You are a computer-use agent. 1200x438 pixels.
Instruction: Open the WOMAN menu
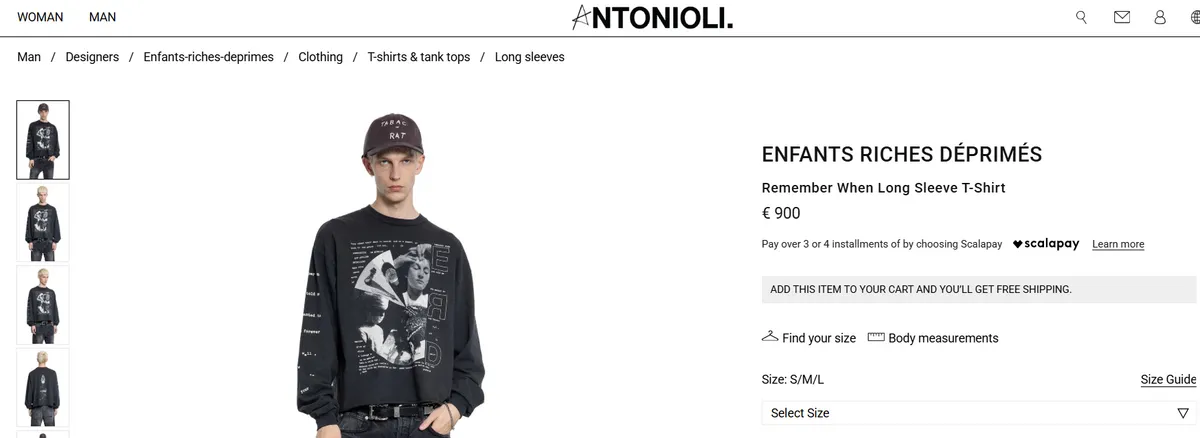coord(40,17)
